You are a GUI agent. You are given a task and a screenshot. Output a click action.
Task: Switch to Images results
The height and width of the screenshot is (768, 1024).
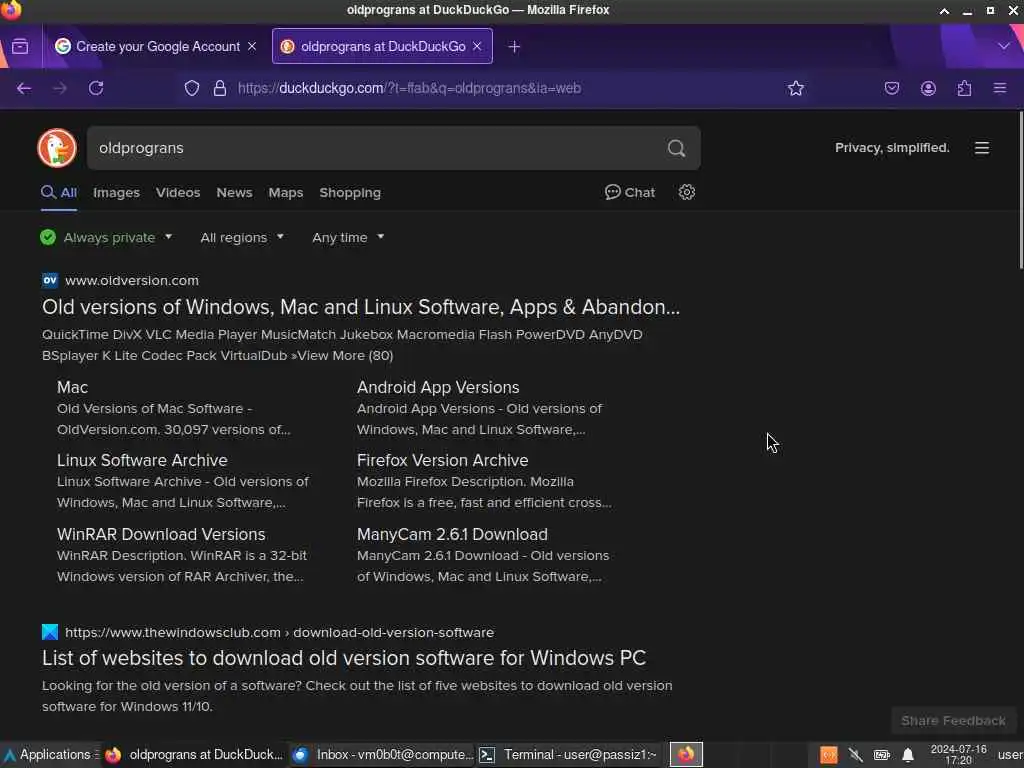pyautogui.click(x=116, y=193)
